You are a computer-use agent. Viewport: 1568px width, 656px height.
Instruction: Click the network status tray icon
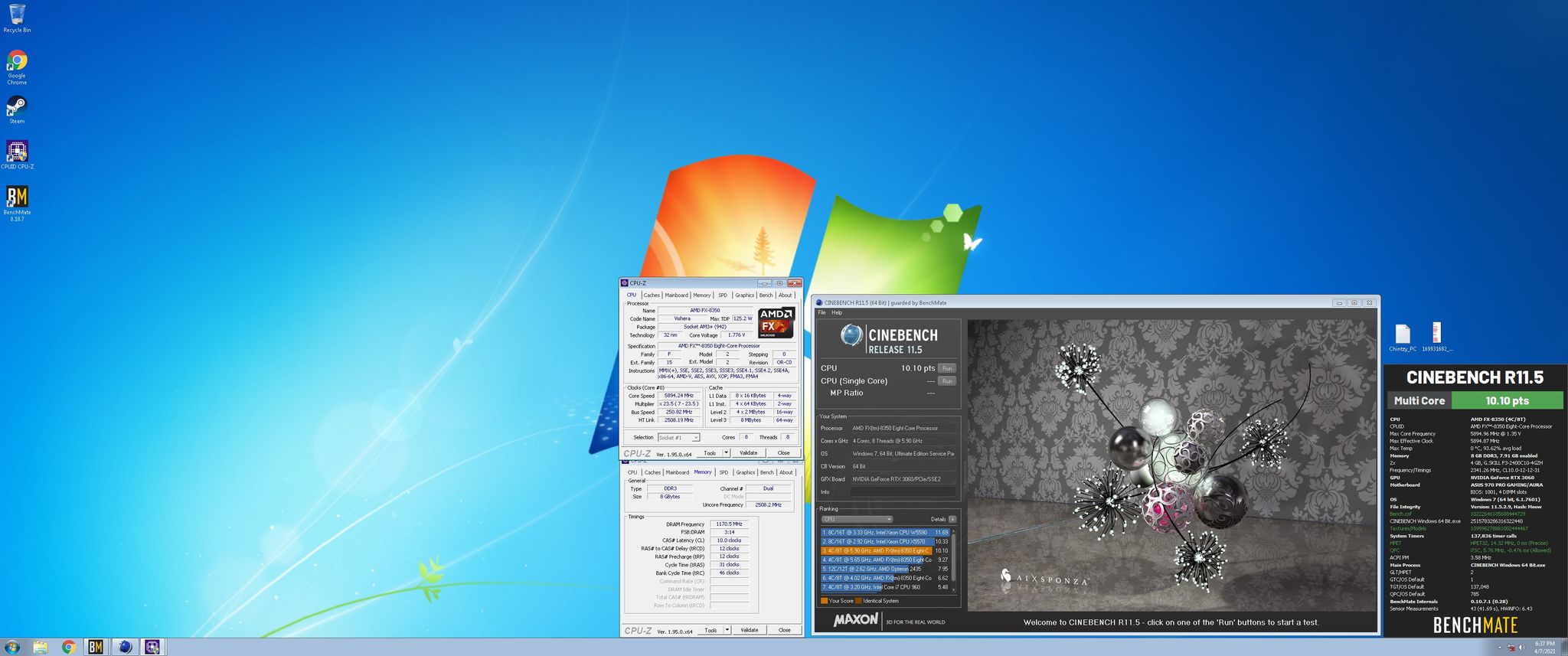1511,648
